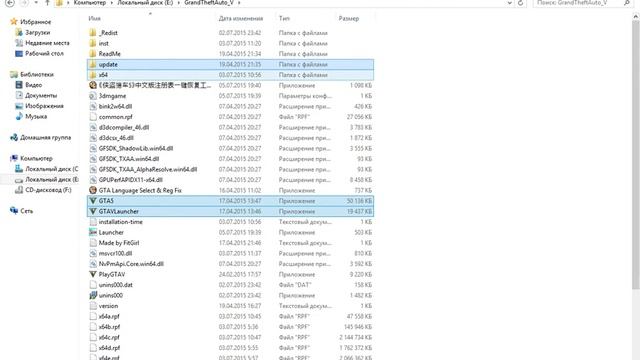The image size is (640, 360).
Task: Open Музыка library in the sidebar
Action: point(31,117)
